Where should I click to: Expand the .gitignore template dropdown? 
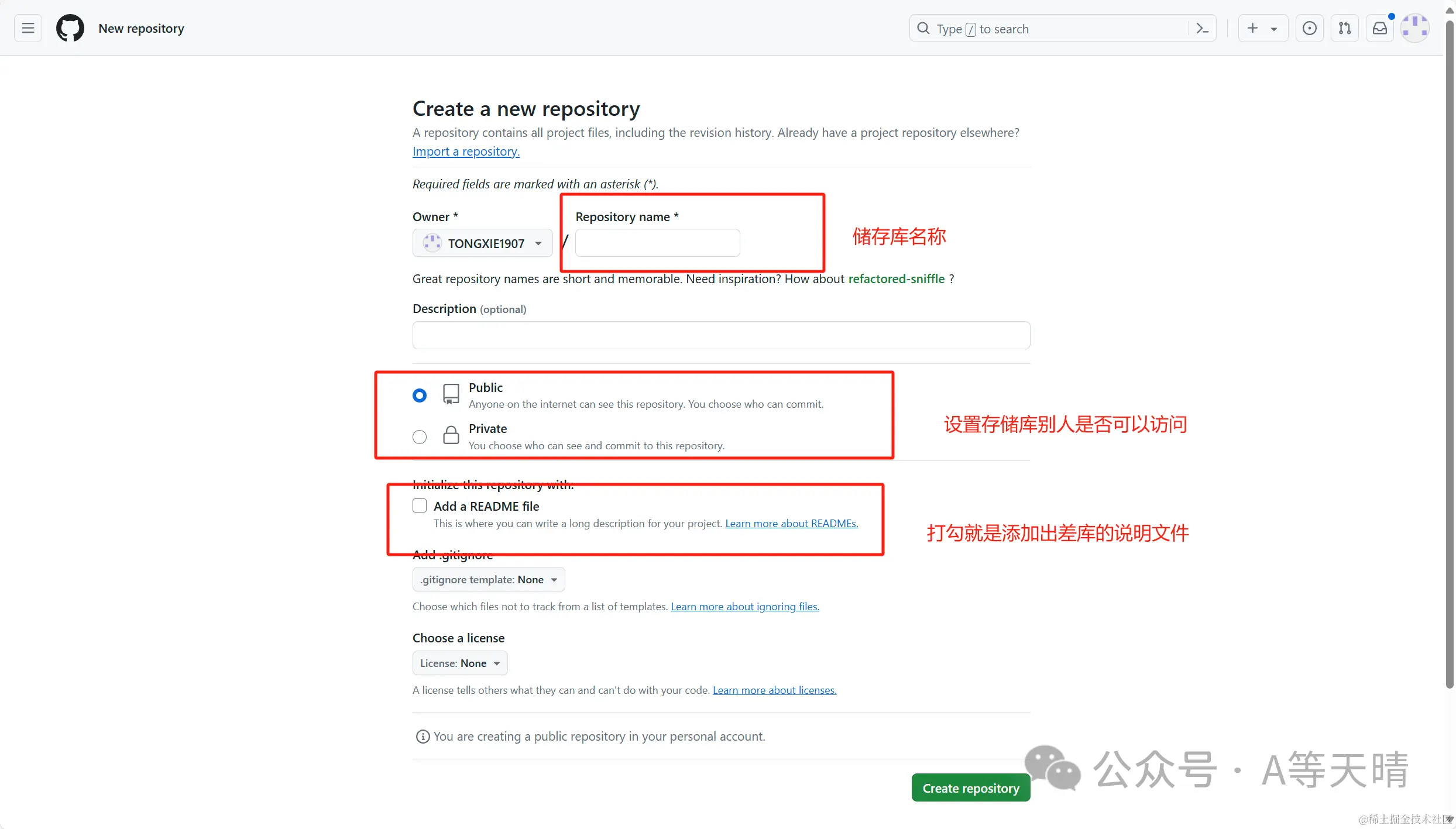coord(488,579)
